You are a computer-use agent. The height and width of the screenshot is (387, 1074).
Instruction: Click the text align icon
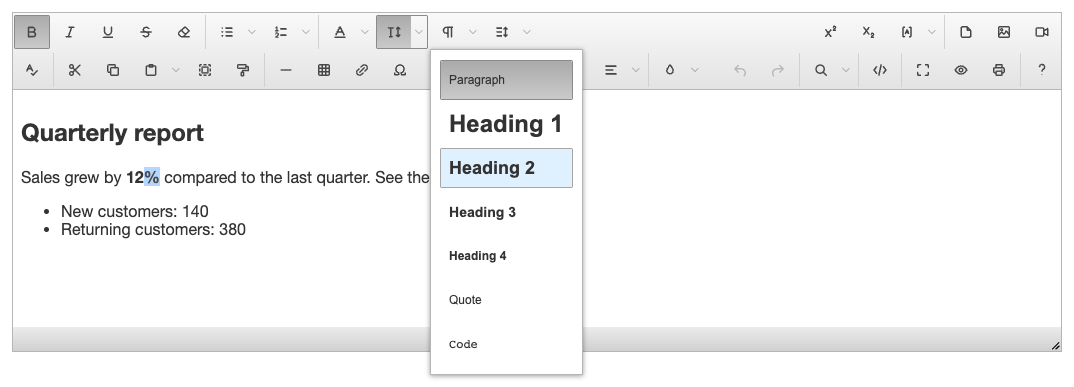coord(611,70)
